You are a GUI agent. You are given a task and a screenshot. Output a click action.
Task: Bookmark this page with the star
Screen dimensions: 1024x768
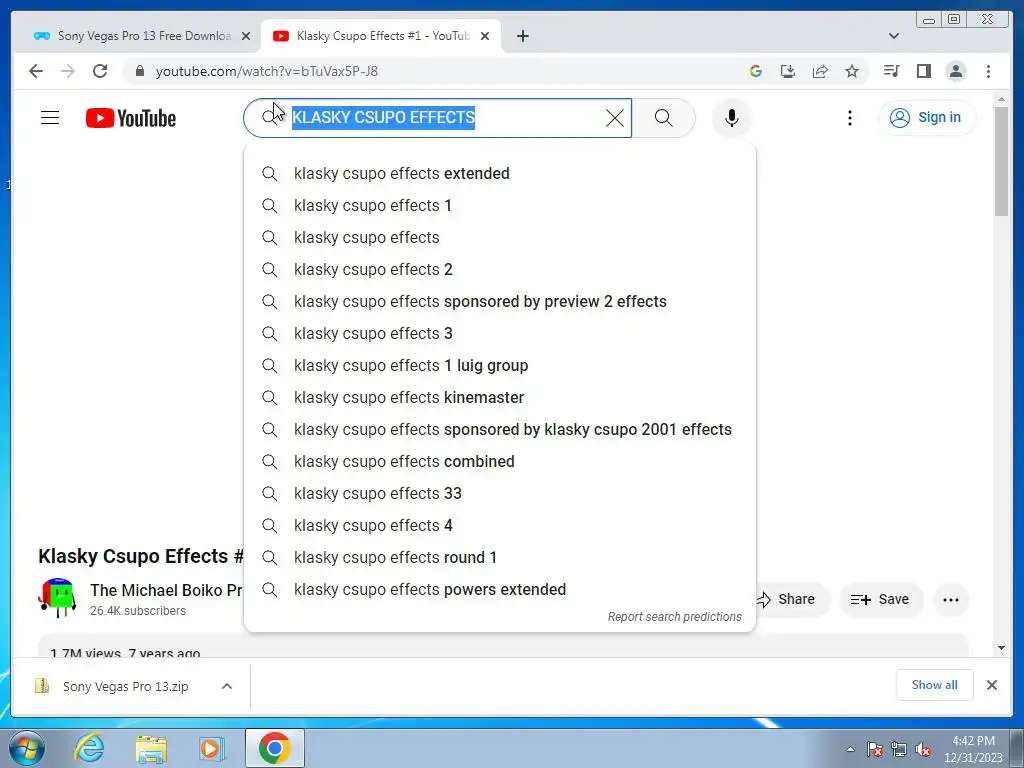tap(852, 71)
